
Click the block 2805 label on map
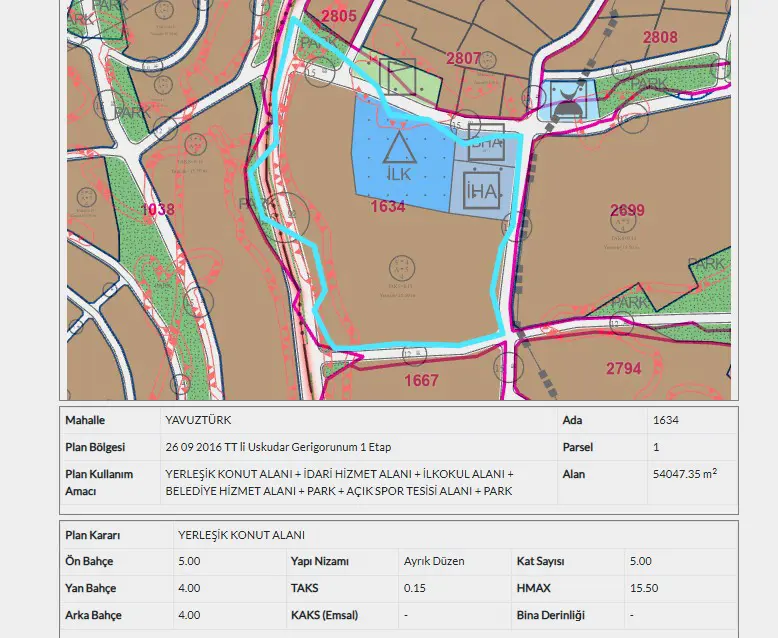click(x=339, y=16)
